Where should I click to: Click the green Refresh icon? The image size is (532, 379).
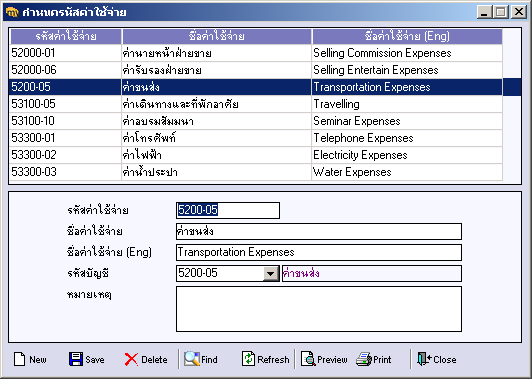248,359
